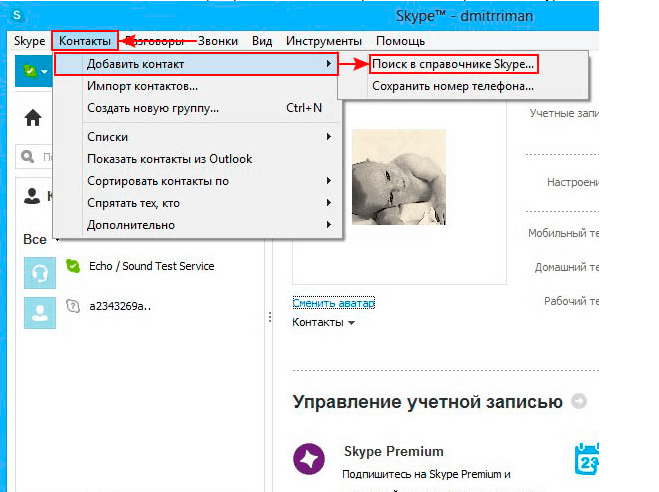
Task: Click the purple Skype Premium icon
Action: 309,459
